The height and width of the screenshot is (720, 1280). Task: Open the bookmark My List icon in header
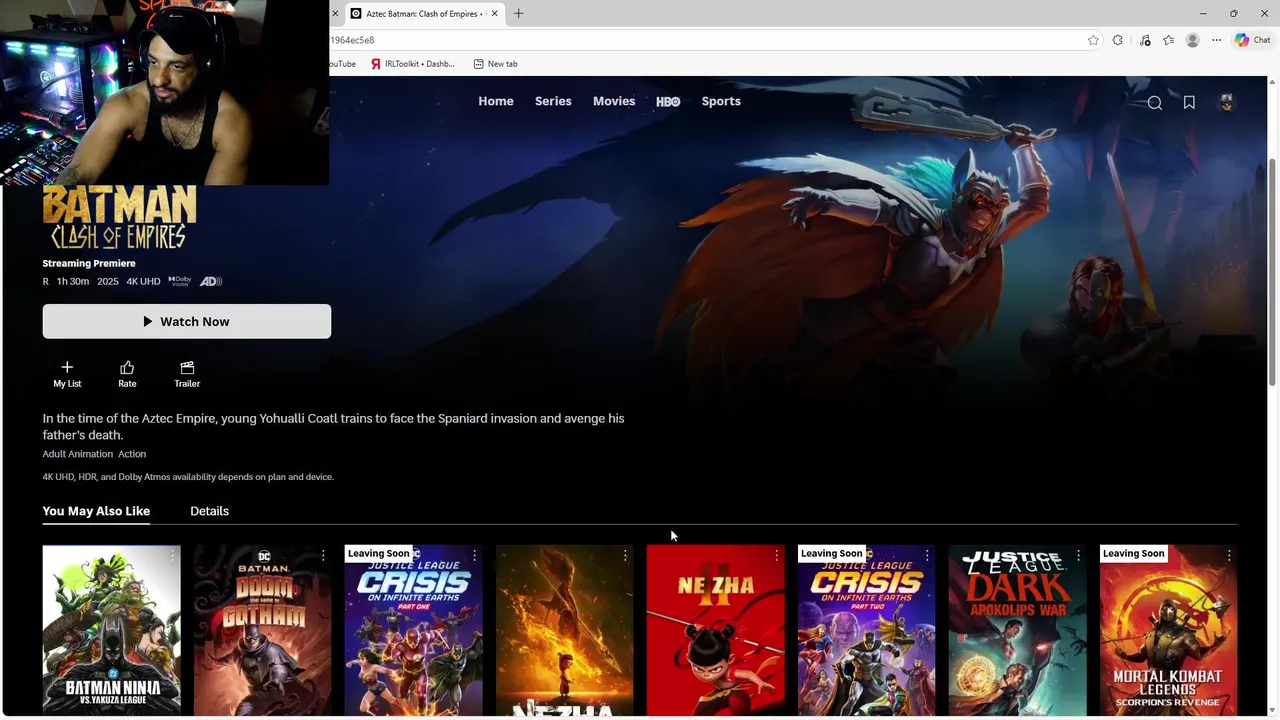1189,103
